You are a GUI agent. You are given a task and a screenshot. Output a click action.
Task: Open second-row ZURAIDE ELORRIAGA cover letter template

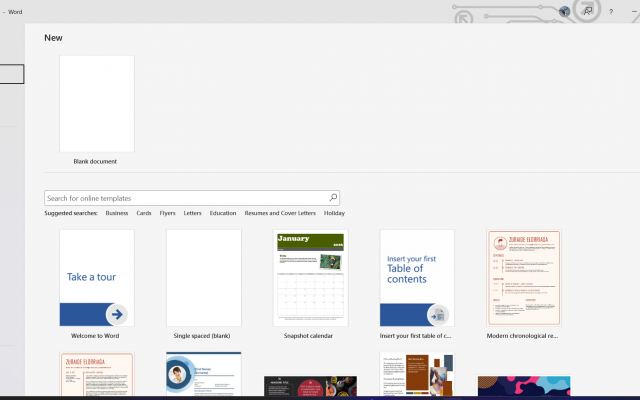click(x=97, y=374)
